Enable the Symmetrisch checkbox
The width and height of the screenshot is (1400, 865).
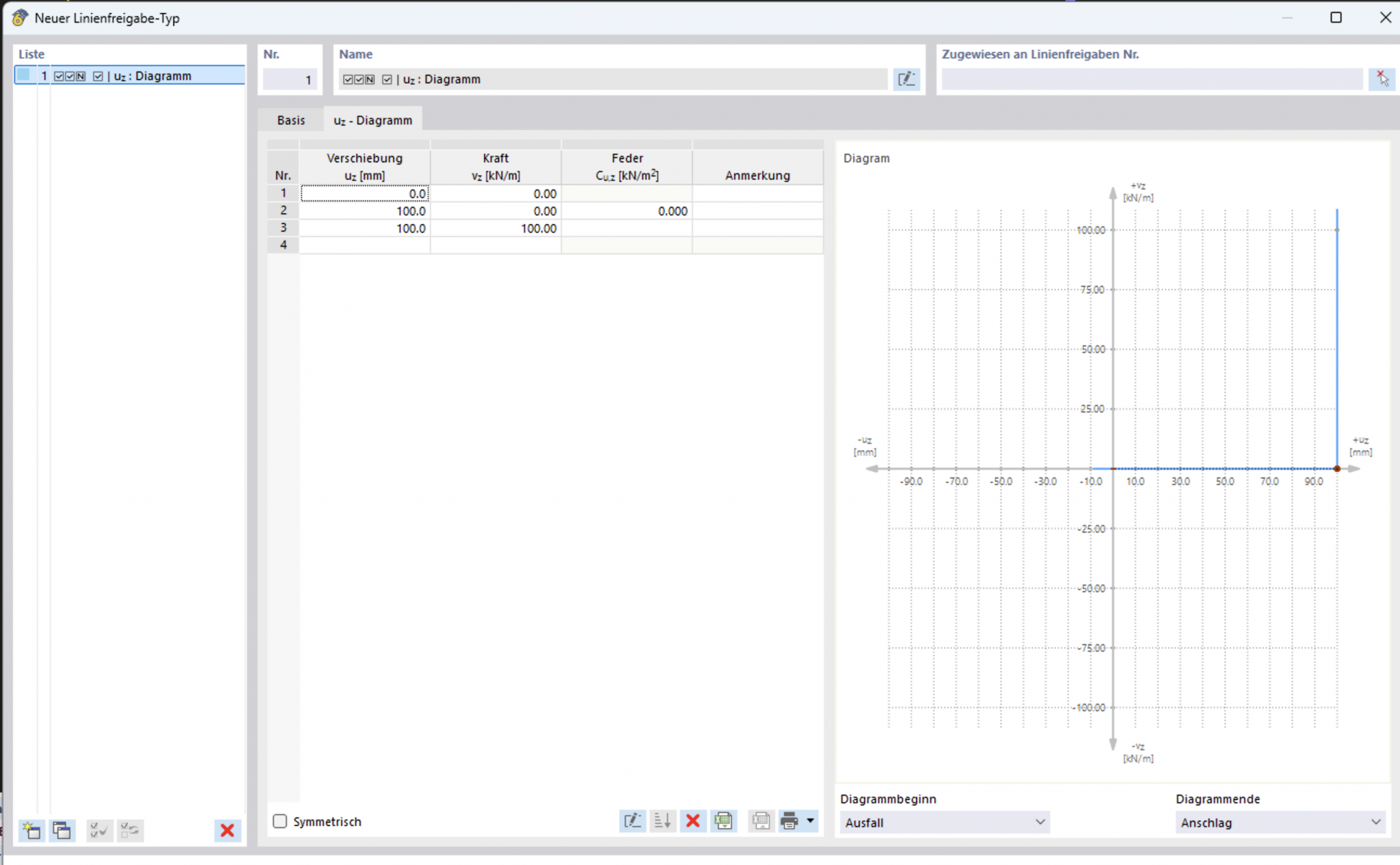tap(280, 821)
